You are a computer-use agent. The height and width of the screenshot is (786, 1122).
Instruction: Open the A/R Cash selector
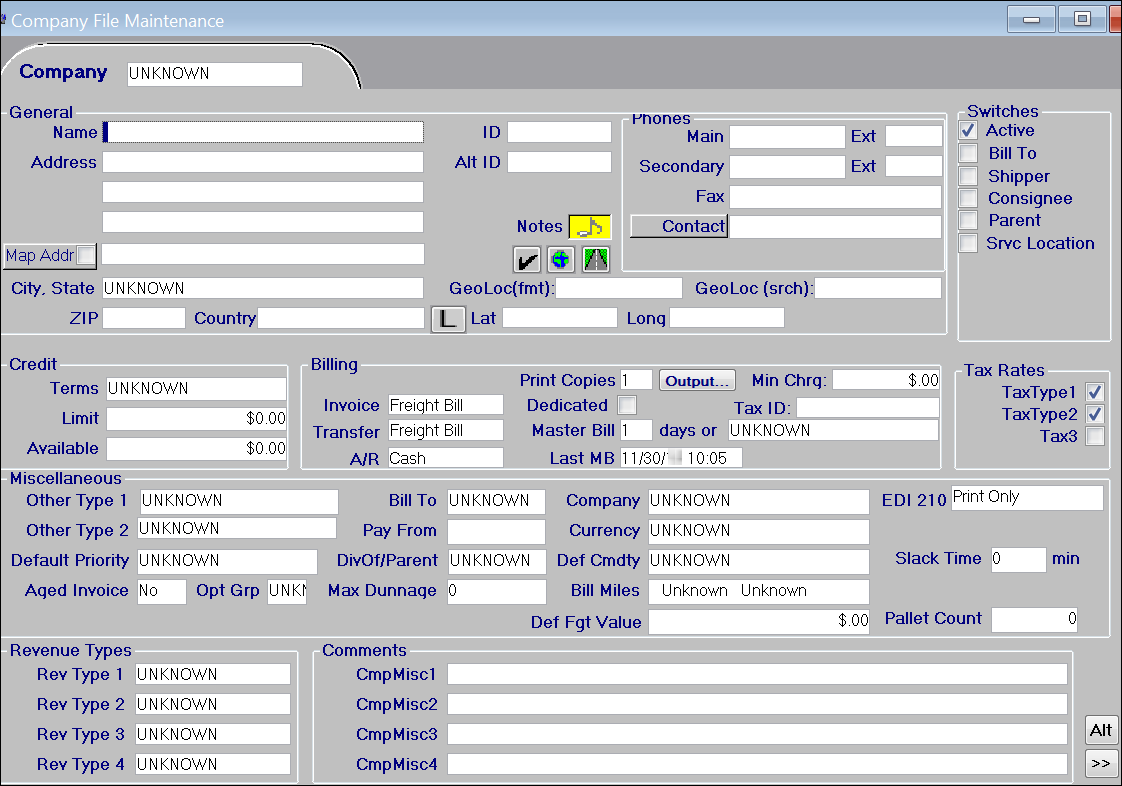(445, 458)
